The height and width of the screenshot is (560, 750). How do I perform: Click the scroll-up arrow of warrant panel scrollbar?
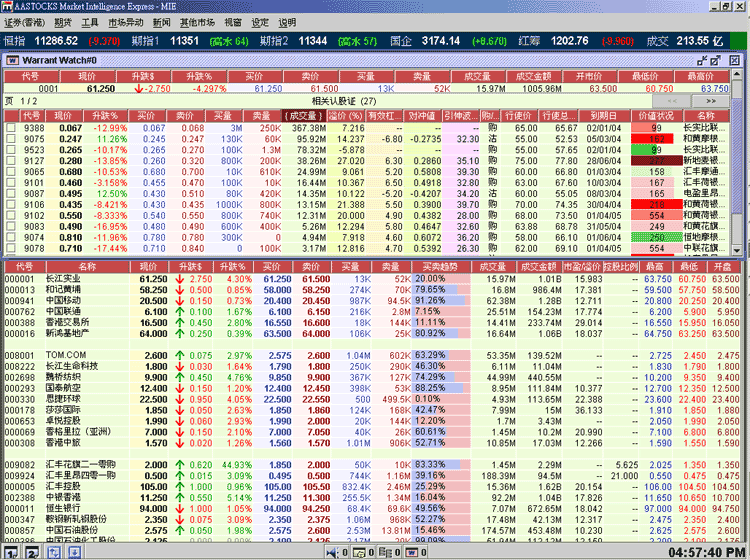[x=737, y=74]
